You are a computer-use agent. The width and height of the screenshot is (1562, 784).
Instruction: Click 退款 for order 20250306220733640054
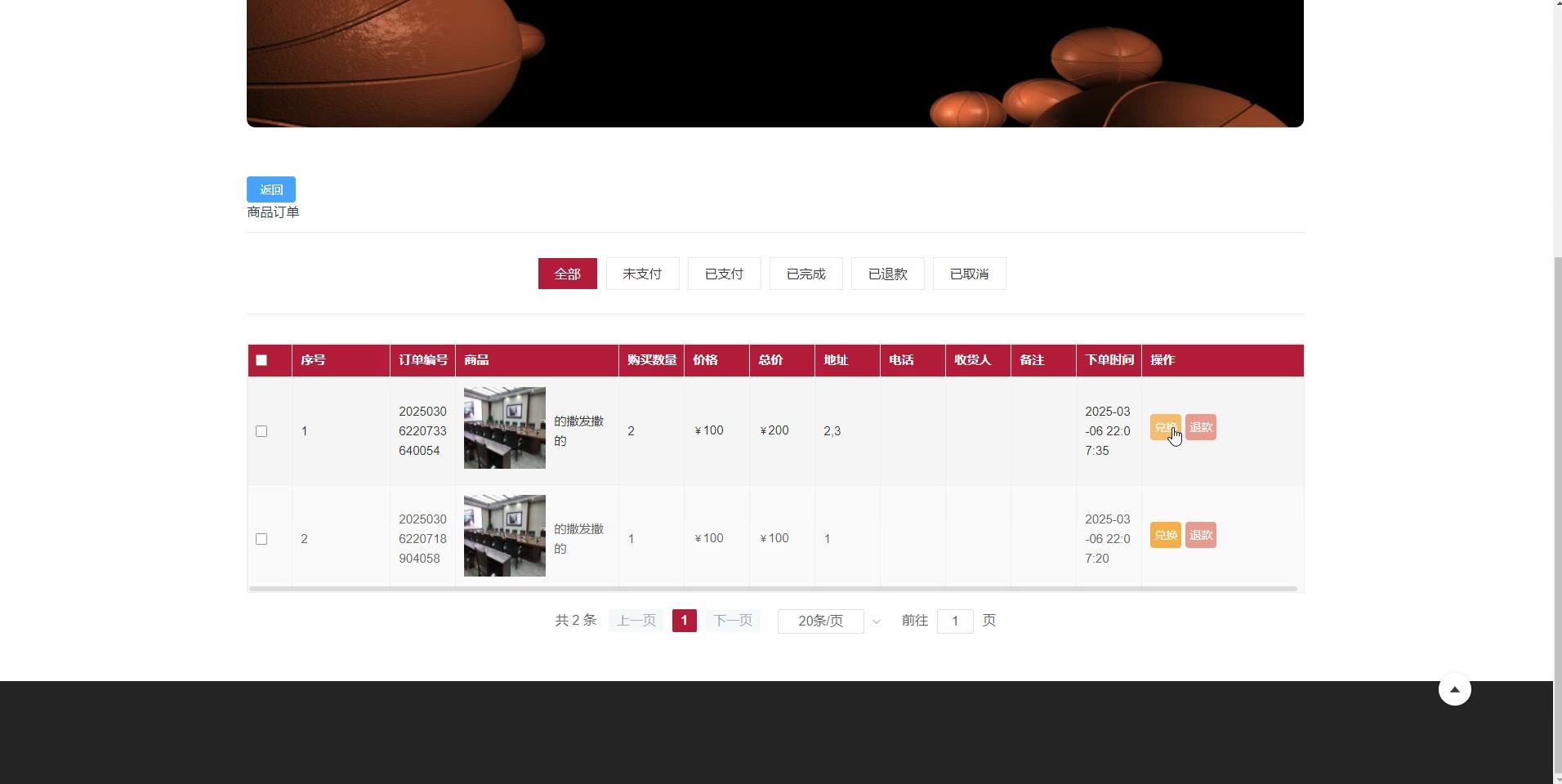[1201, 427]
